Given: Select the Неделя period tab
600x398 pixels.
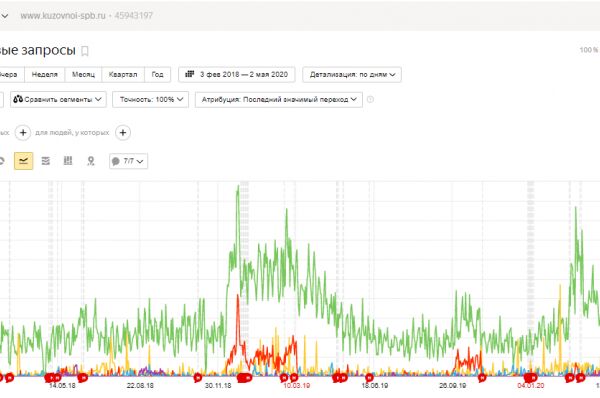Looking at the screenshot, I should (45, 75).
